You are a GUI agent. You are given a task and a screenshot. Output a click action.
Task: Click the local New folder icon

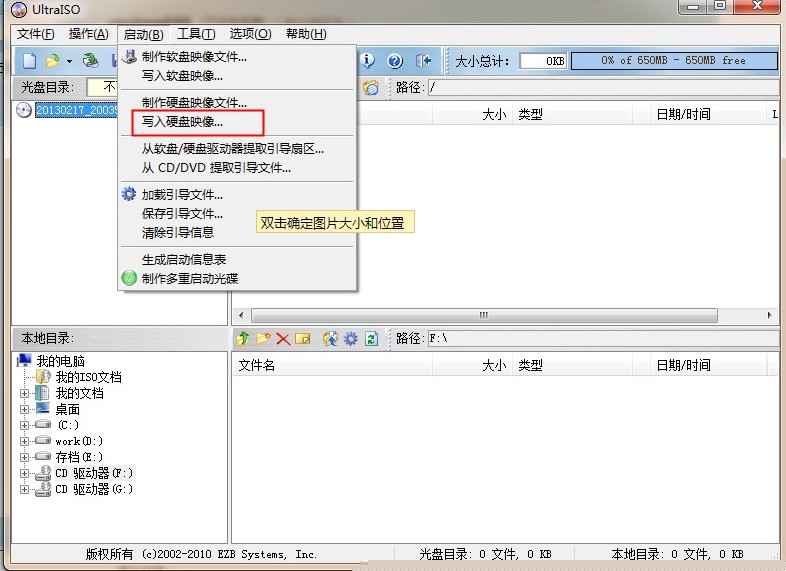(x=263, y=338)
